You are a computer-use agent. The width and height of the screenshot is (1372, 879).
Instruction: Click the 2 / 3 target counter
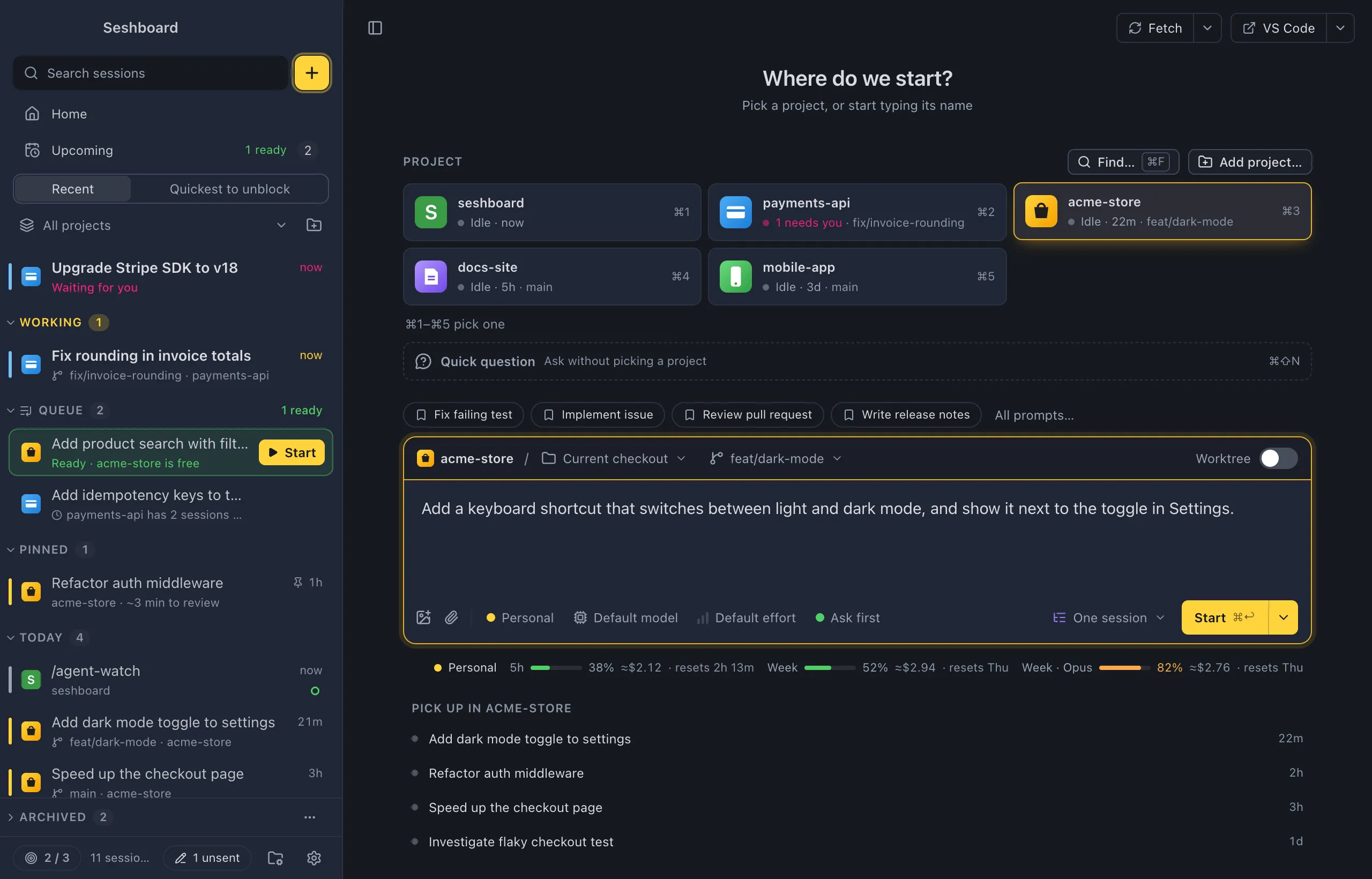(x=47, y=858)
